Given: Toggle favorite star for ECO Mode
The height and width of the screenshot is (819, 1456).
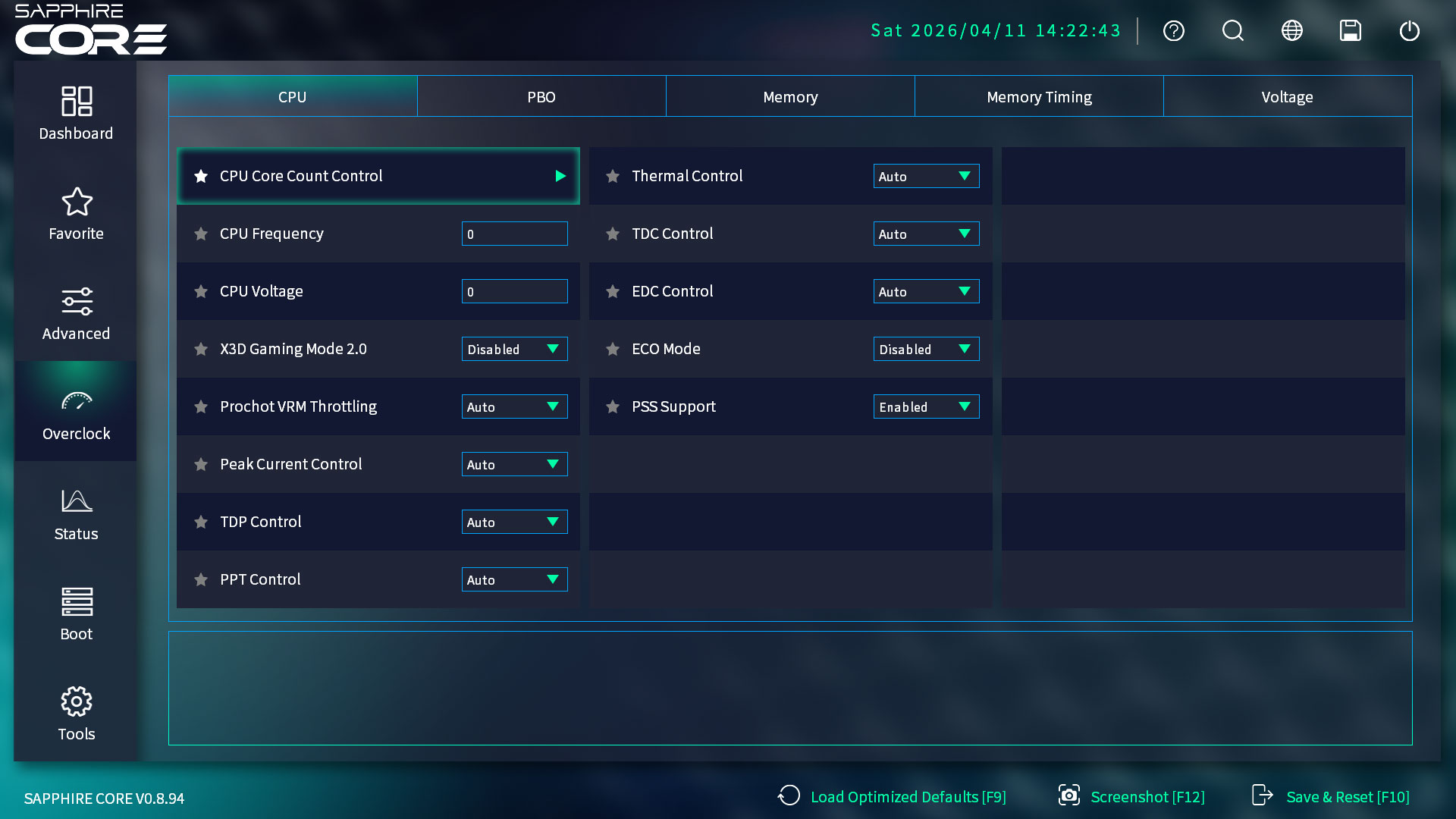Looking at the screenshot, I should coord(613,349).
